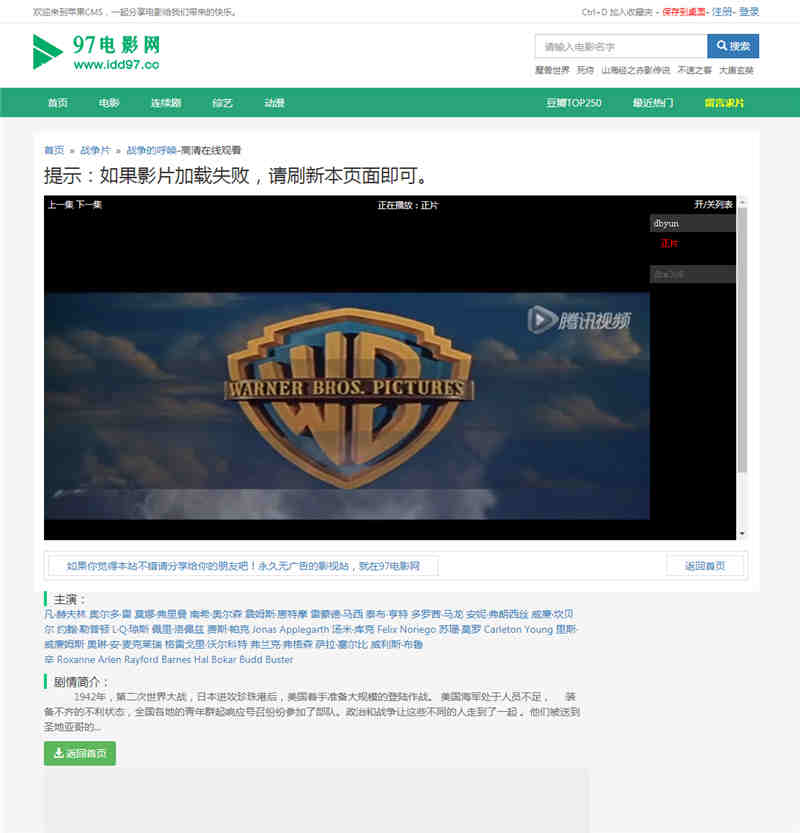Click the magnifier 搜索 search button
Screen dimensions: 800x833
pos(732,46)
